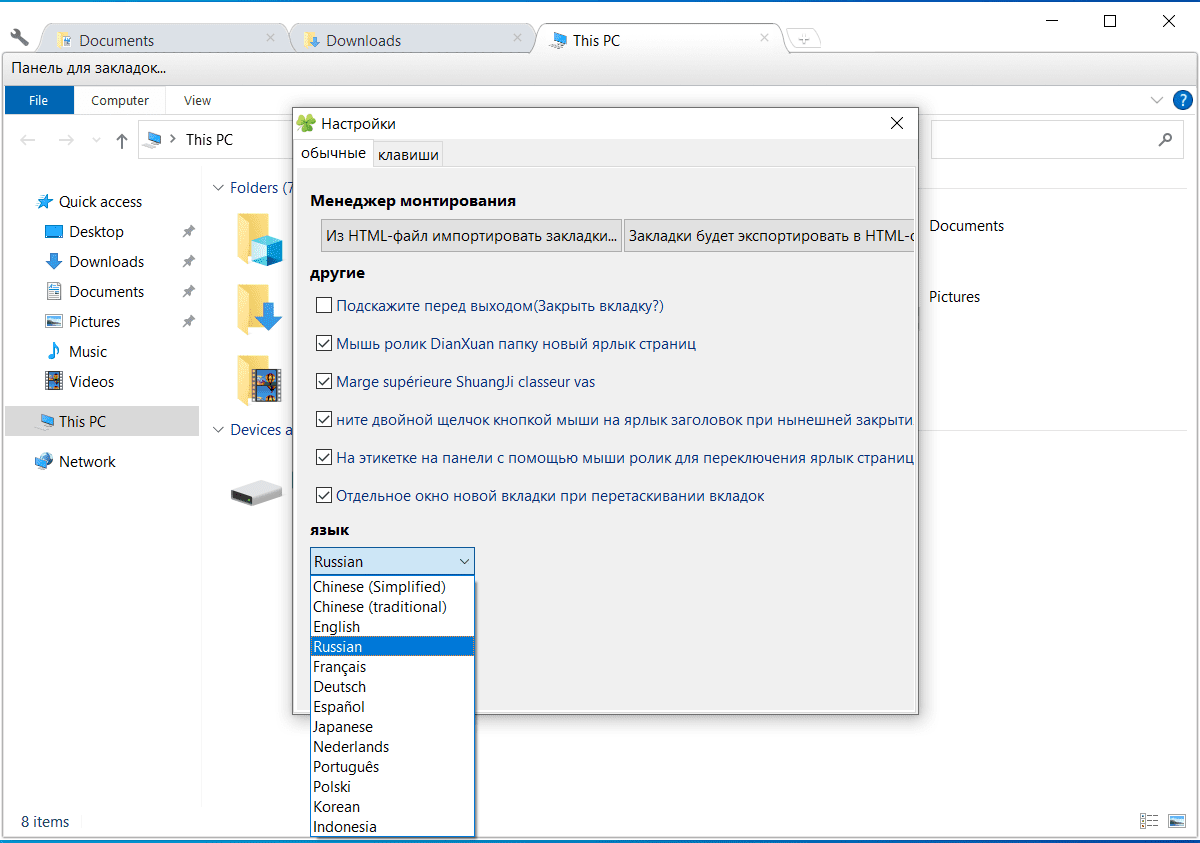Uncheck На этикетке на панели checkbox

click(x=323, y=458)
